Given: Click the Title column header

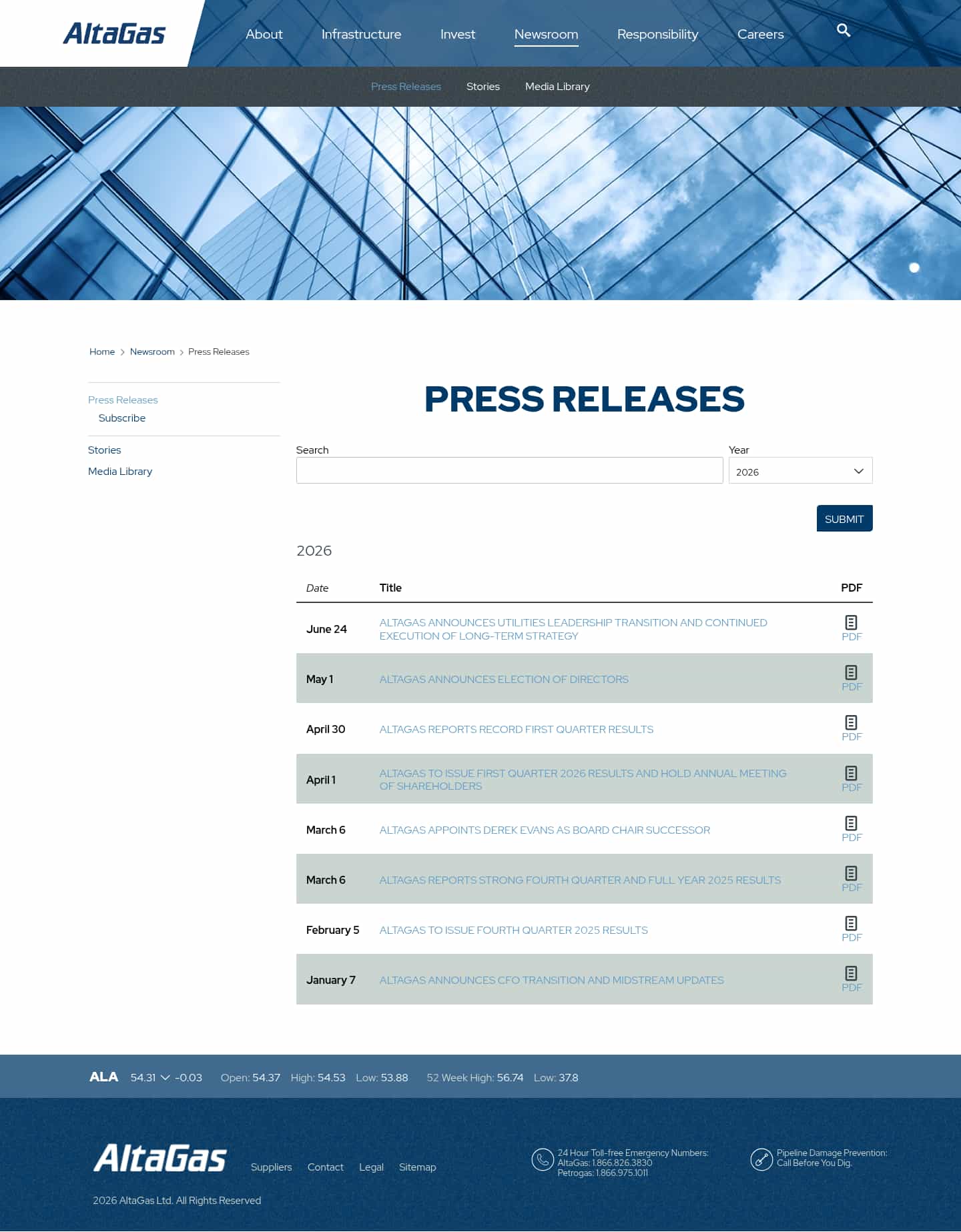Looking at the screenshot, I should pyautogui.click(x=390, y=588).
